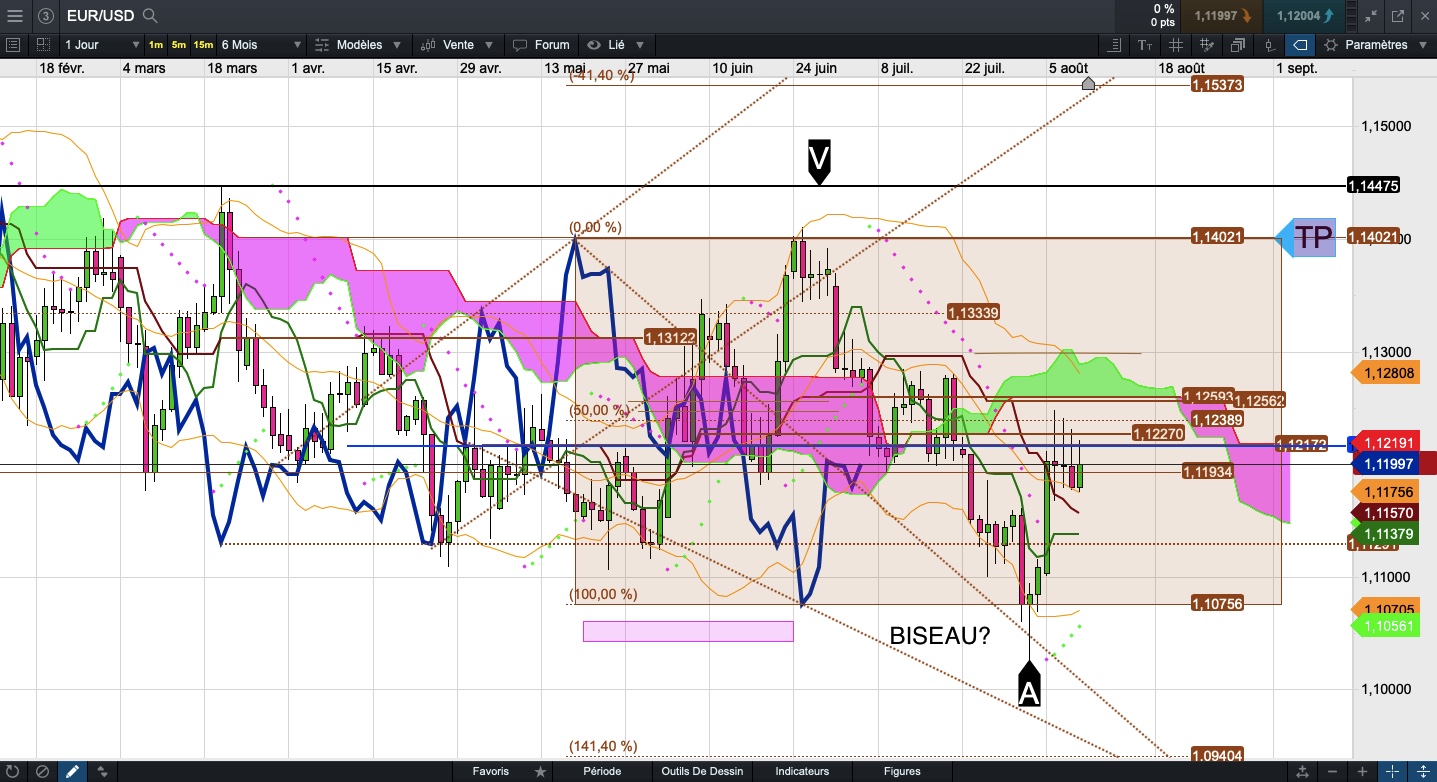
Task: Open the stacked windows icon
Action: (1238, 45)
